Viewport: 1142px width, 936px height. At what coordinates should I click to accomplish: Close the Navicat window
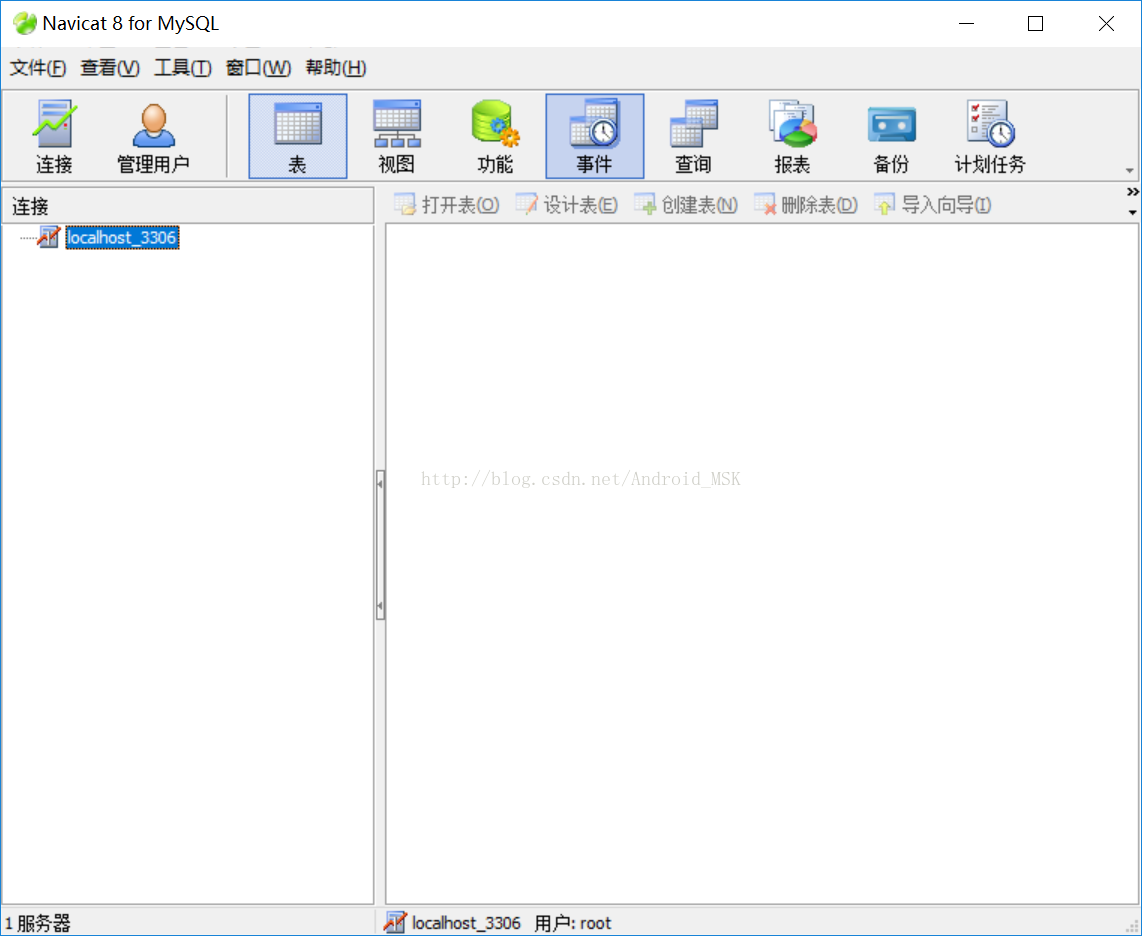click(x=1106, y=23)
